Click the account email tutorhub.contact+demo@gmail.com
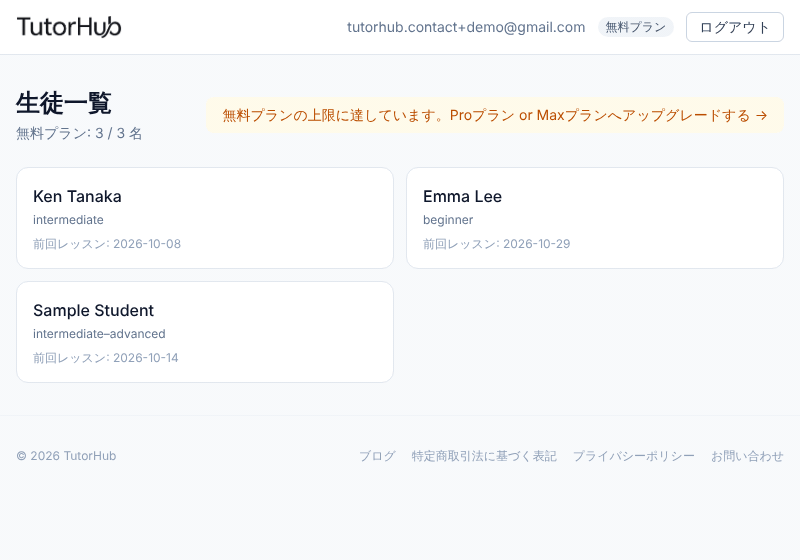The height and width of the screenshot is (560, 800). 466,27
